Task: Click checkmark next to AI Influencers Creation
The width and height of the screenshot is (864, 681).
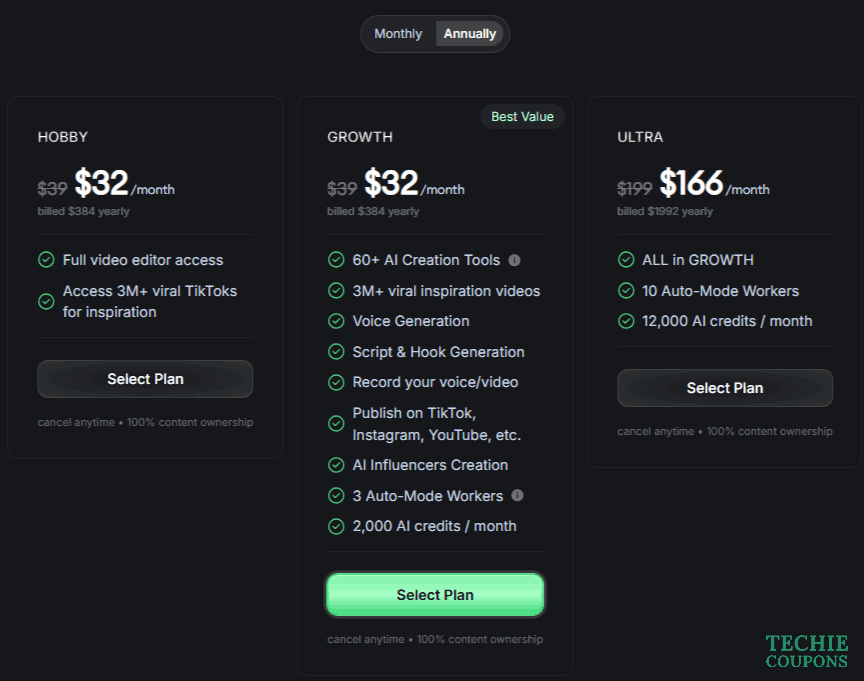Action: point(336,465)
